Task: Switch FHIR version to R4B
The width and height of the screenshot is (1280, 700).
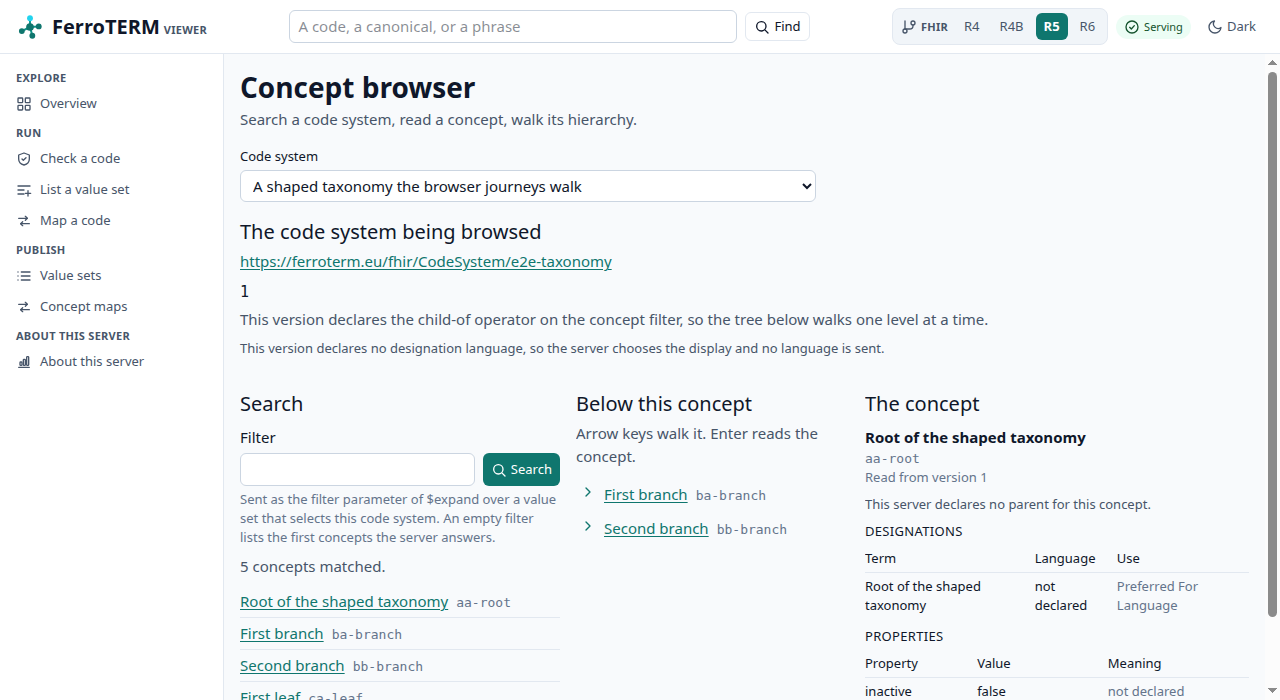Action: 1011,27
